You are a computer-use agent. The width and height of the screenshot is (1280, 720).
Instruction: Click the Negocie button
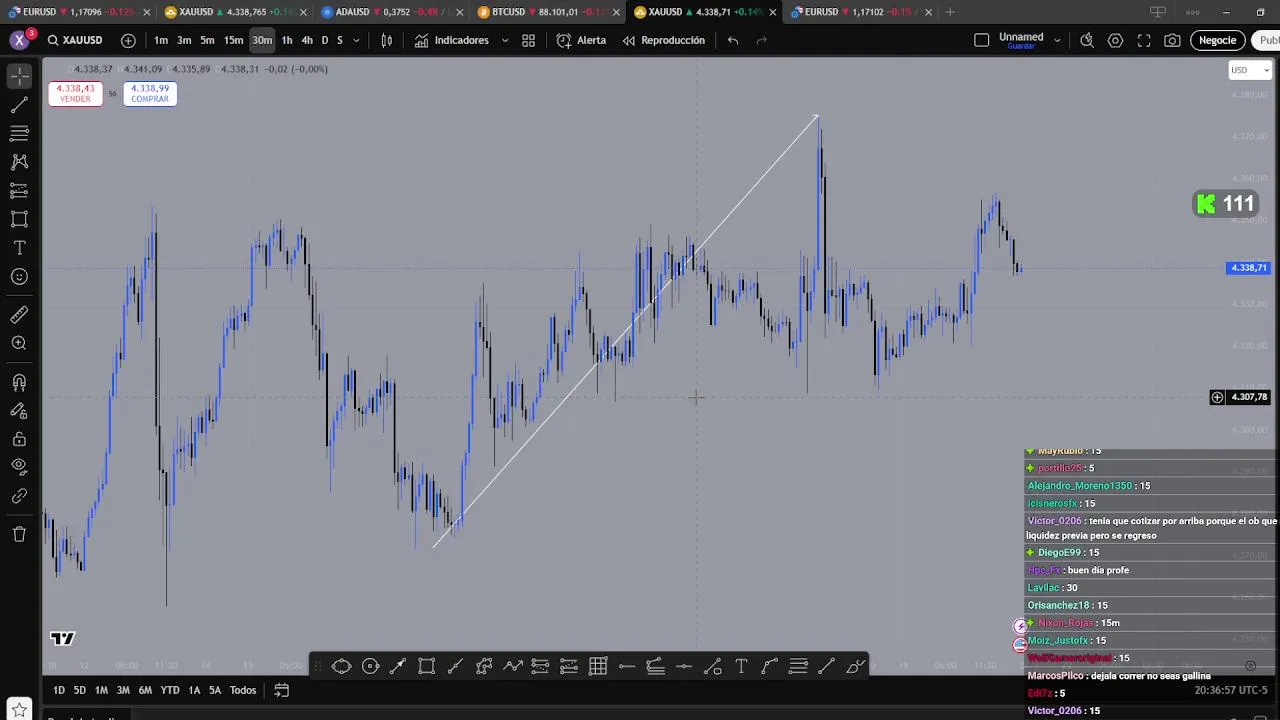coord(1217,40)
